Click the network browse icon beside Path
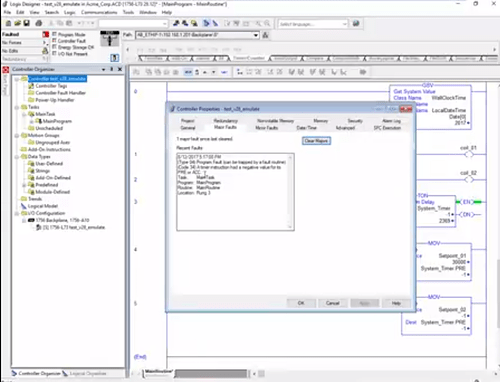This screenshot has width=500, height=382. click(x=266, y=35)
